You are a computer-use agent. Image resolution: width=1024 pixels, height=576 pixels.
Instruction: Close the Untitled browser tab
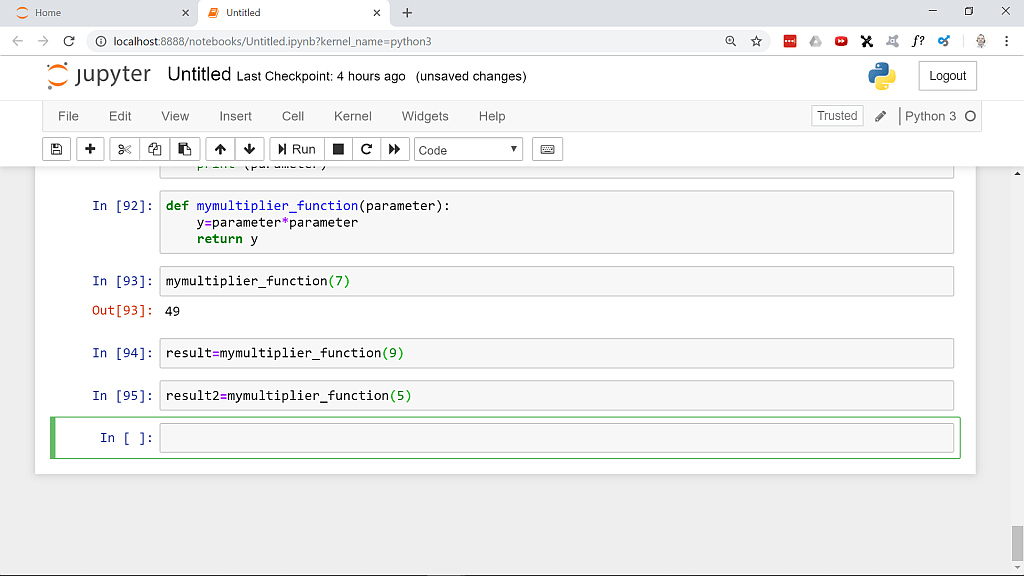[x=377, y=13]
